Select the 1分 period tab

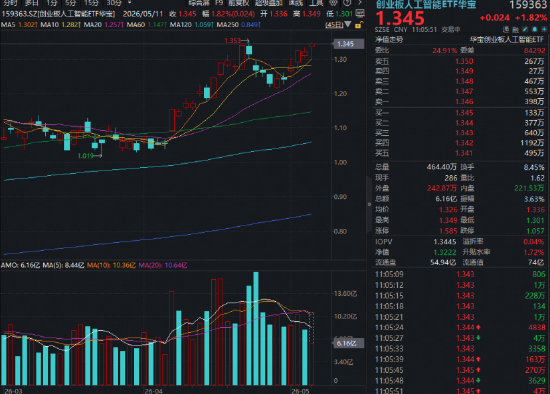point(52,3)
